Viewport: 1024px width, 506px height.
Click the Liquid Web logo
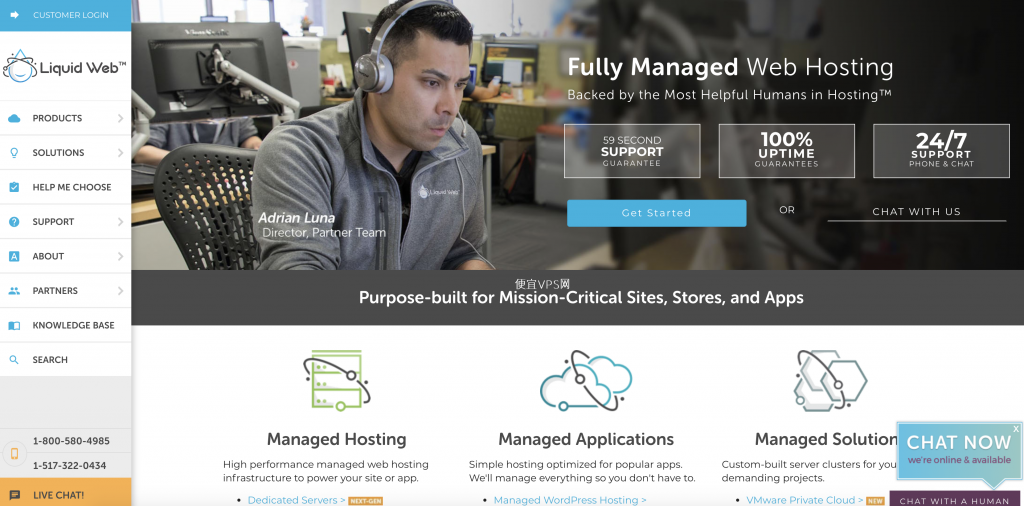tap(65, 67)
